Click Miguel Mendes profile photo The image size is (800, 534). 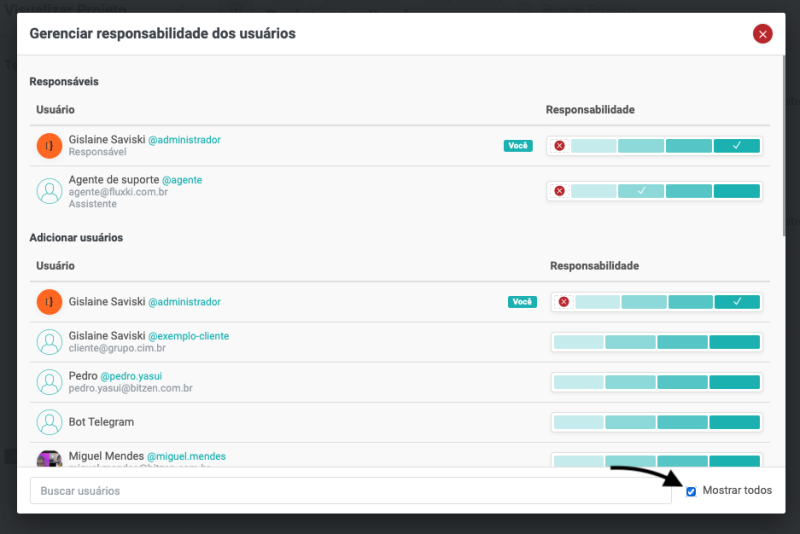tap(49, 460)
